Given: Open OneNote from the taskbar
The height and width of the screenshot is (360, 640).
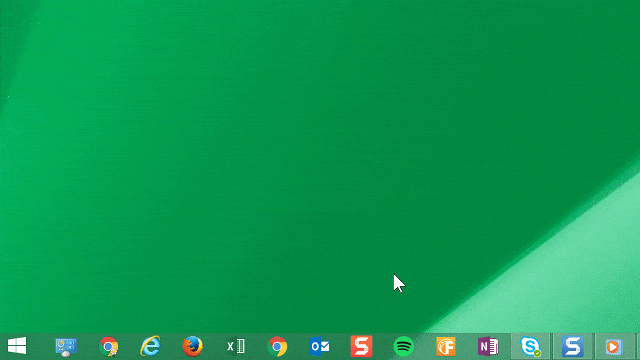Looking at the screenshot, I should coord(488,347).
